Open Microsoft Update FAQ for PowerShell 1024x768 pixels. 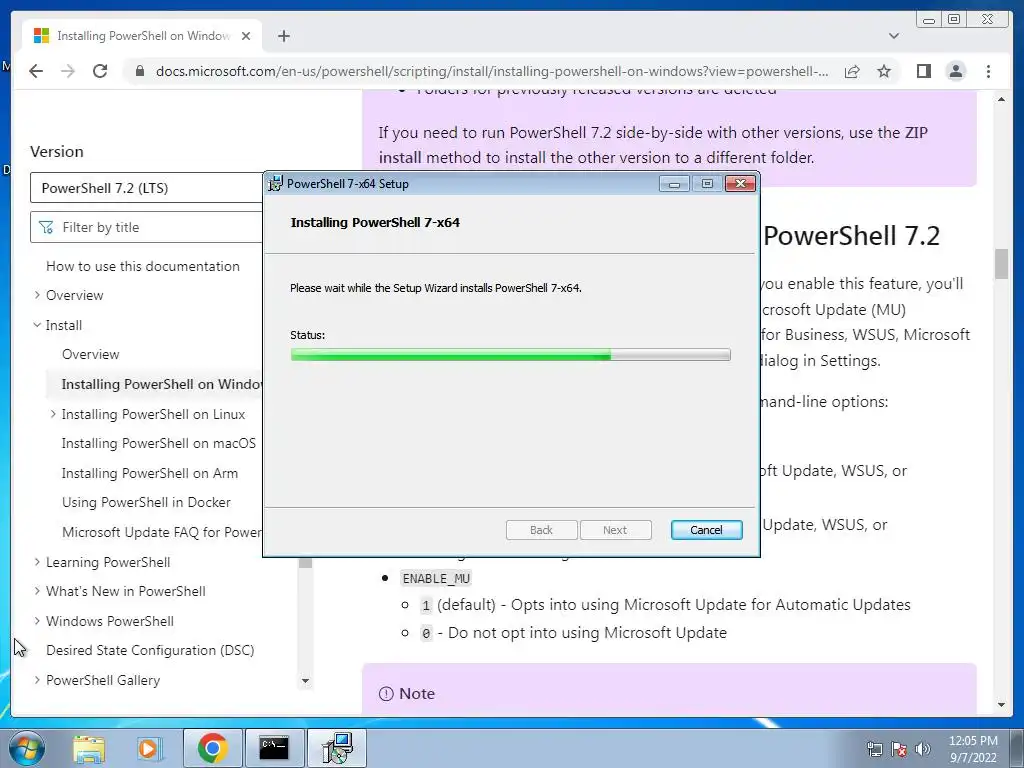click(x=161, y=532)
